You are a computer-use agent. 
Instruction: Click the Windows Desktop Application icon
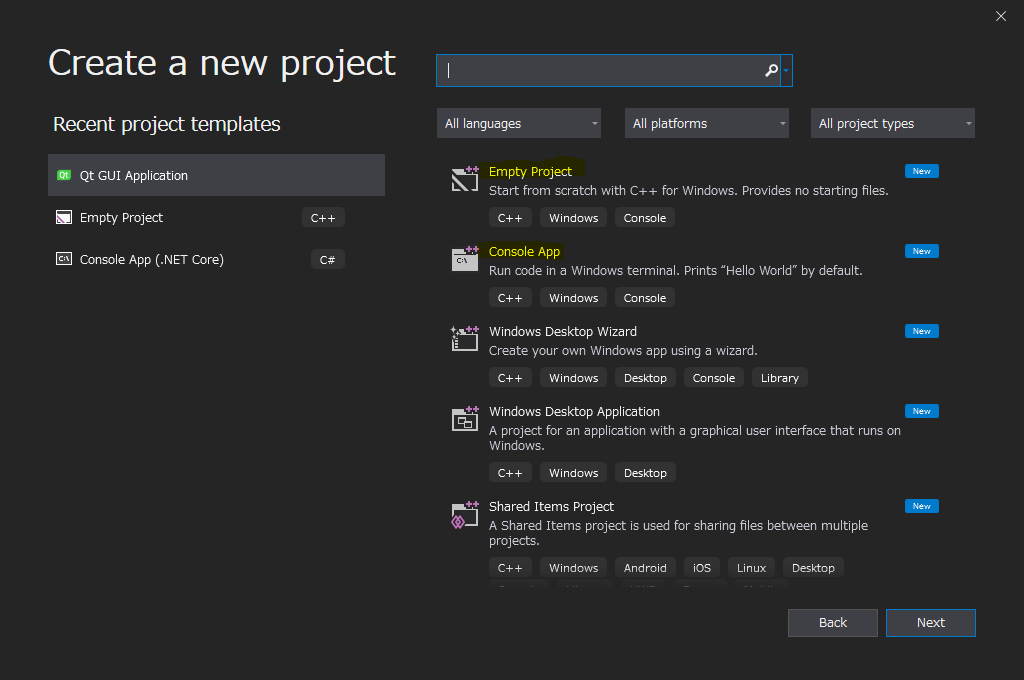click(465, 419)
